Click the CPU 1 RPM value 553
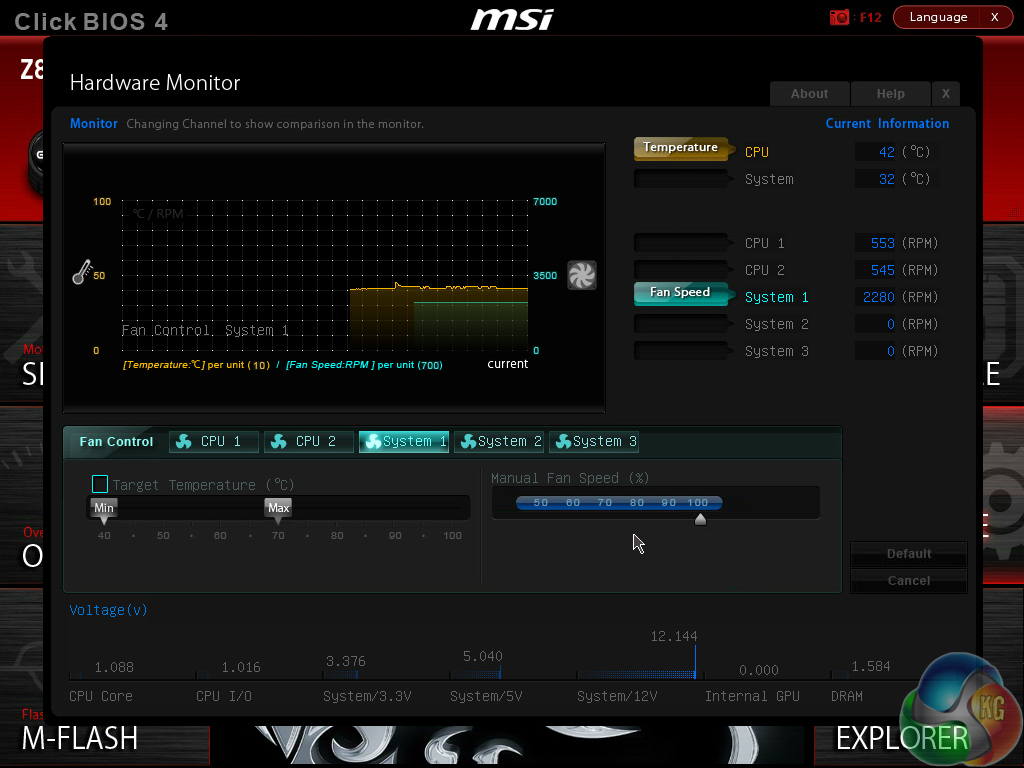 [882, 243]
